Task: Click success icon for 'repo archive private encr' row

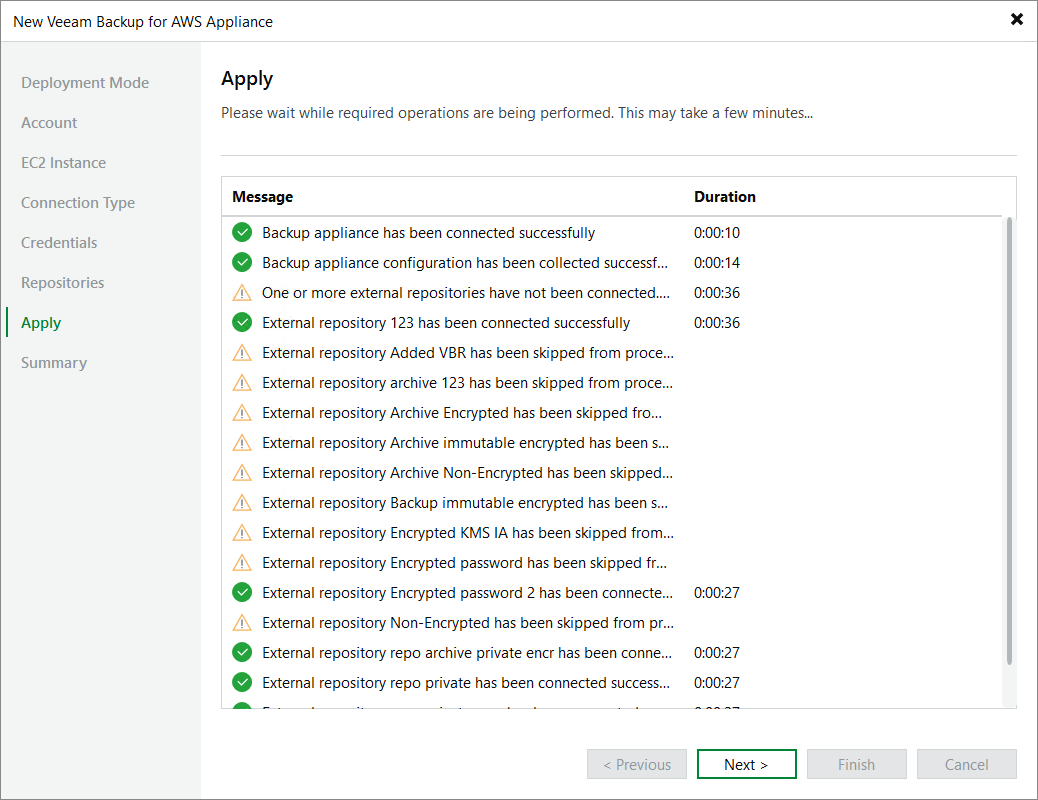Action: [x=242, y=652]
